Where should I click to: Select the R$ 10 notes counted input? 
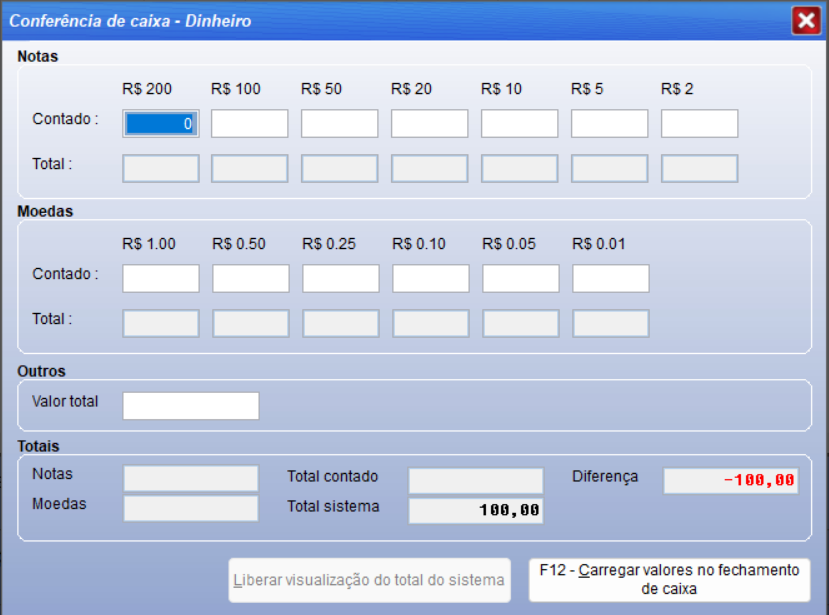[519, 124]
